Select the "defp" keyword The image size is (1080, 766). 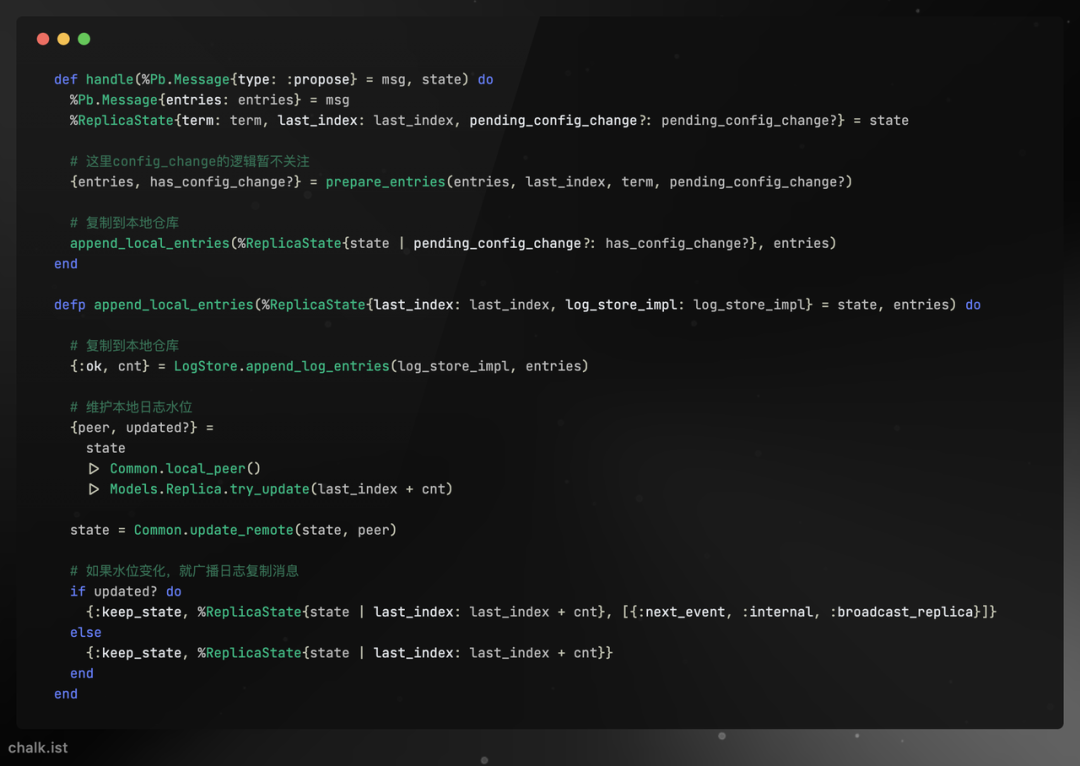coord(70,305)
